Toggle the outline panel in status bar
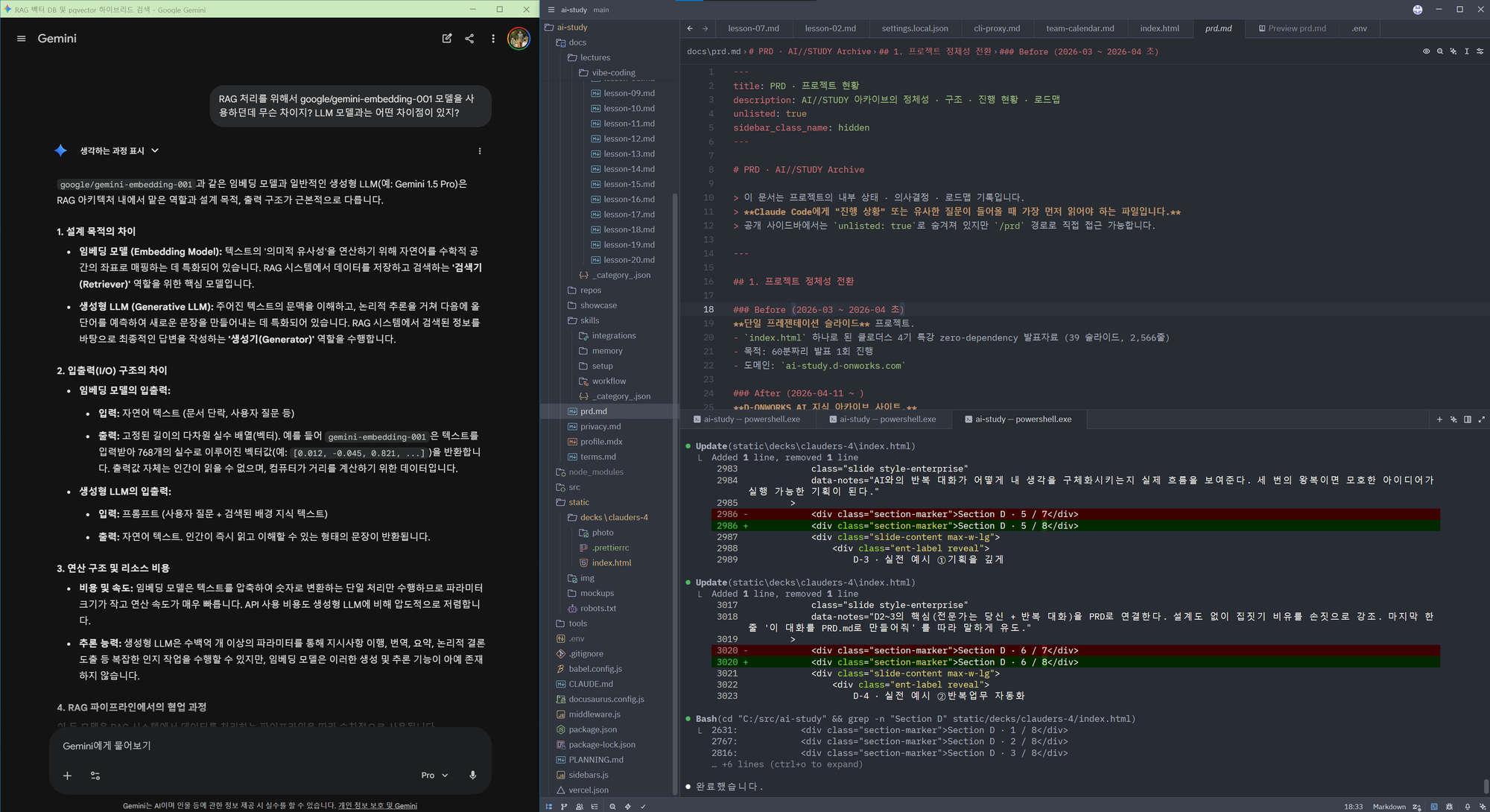 595,807
